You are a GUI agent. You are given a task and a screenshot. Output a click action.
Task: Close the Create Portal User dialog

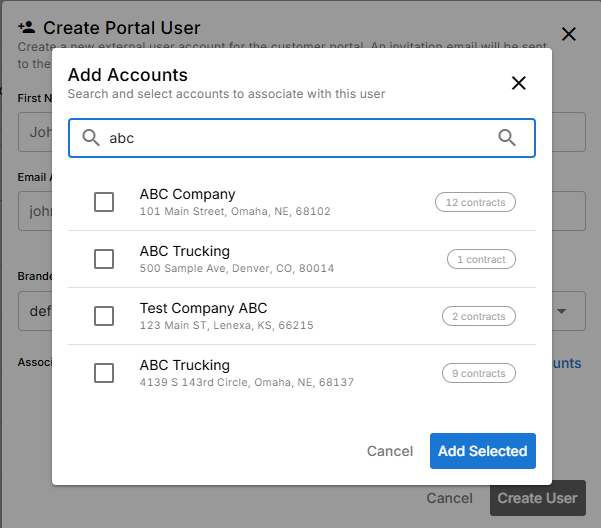(x=568, y=34)
